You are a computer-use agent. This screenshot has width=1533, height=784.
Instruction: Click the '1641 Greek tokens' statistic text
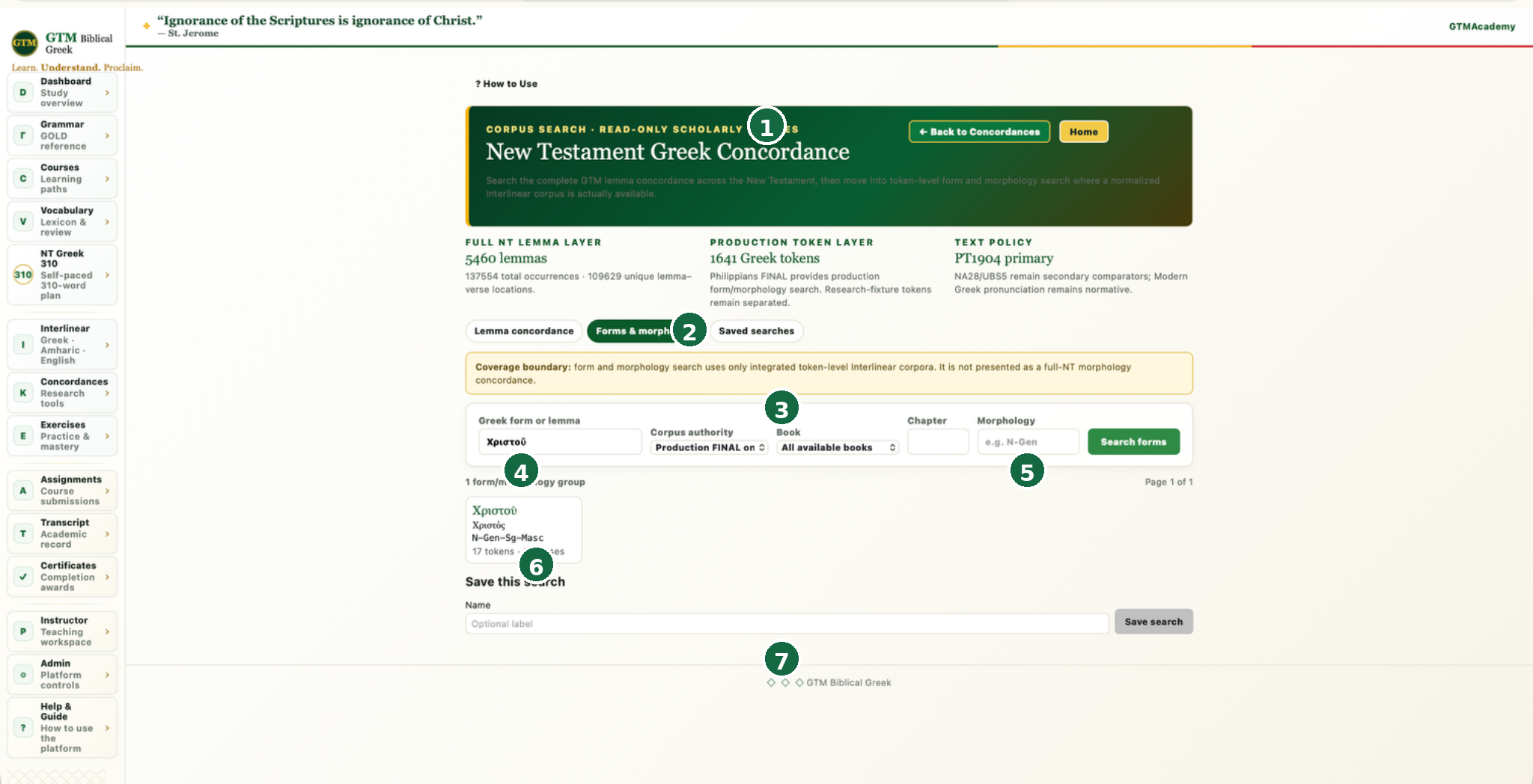click(x=764, y=259)
